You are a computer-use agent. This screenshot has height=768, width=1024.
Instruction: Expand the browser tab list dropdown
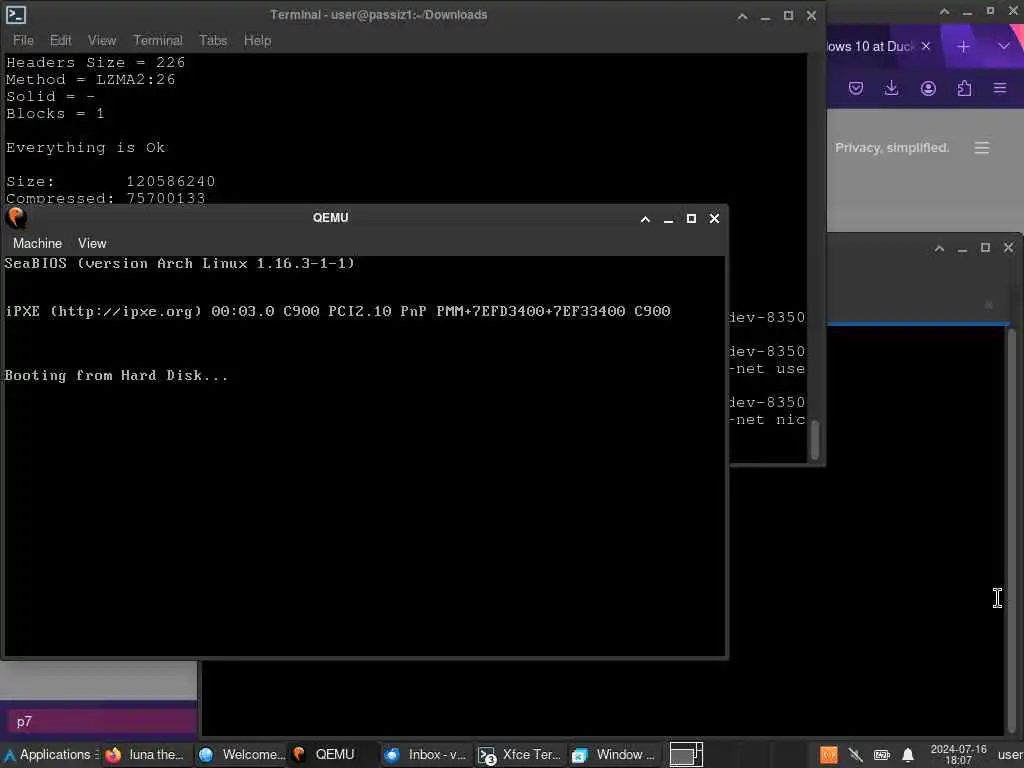(x=1004, y=46)
